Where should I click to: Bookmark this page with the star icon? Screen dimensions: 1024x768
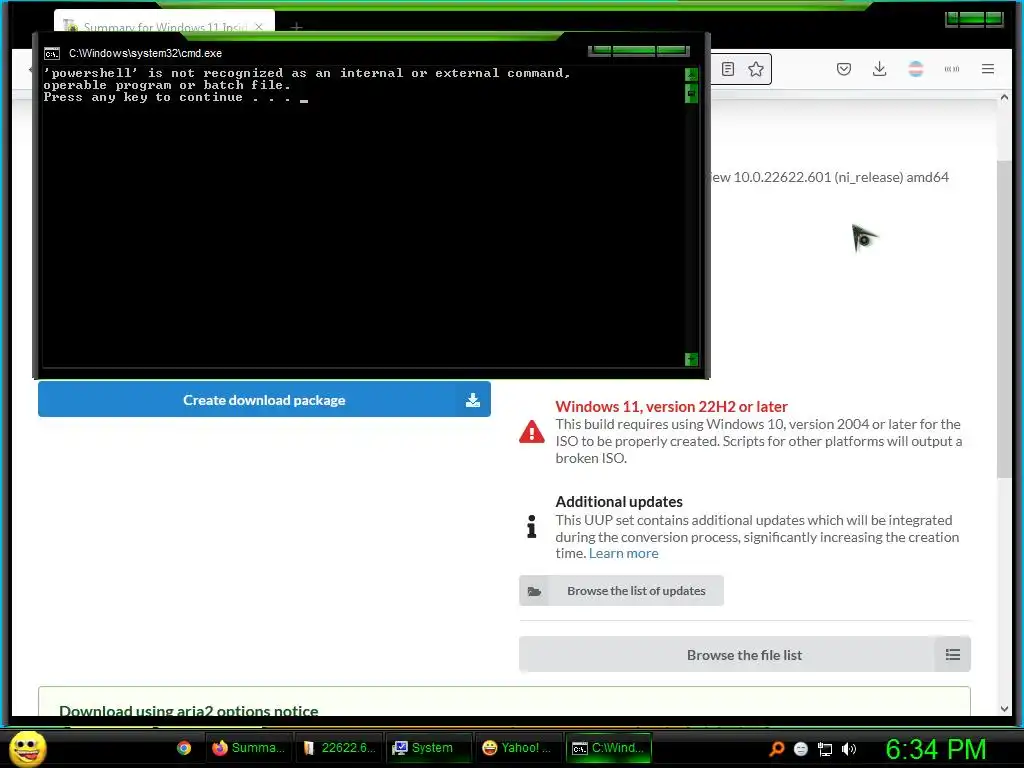click(756, 69)
